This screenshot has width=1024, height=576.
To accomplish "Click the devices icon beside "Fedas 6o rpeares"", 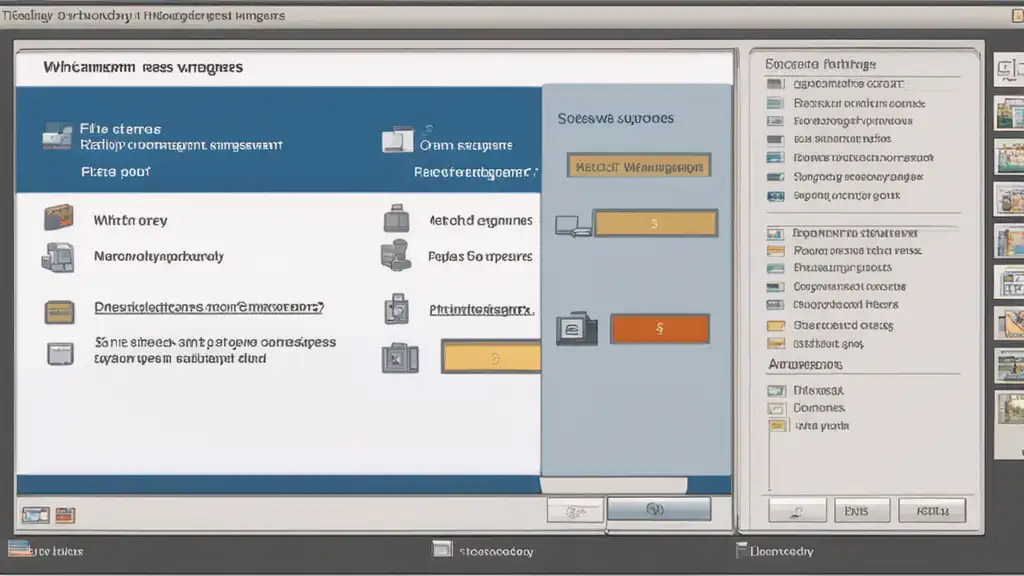I will 396,255.
